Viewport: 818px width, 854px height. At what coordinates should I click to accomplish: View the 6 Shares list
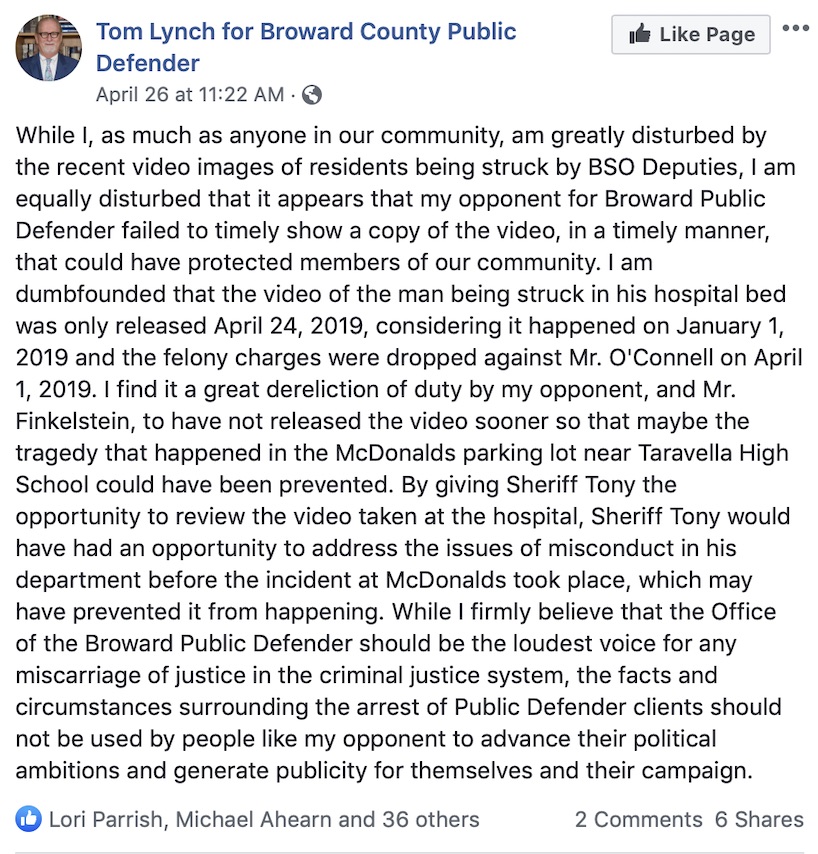[x=759, y=819]
